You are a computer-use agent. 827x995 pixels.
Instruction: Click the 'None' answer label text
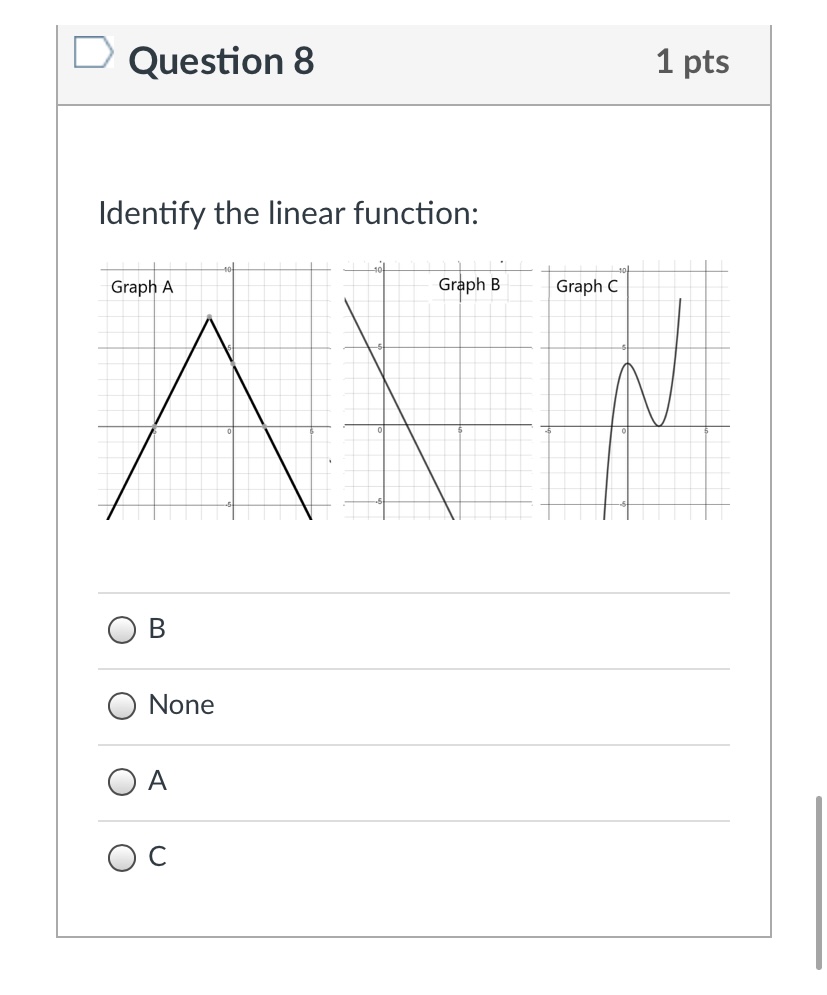(182, 705)
